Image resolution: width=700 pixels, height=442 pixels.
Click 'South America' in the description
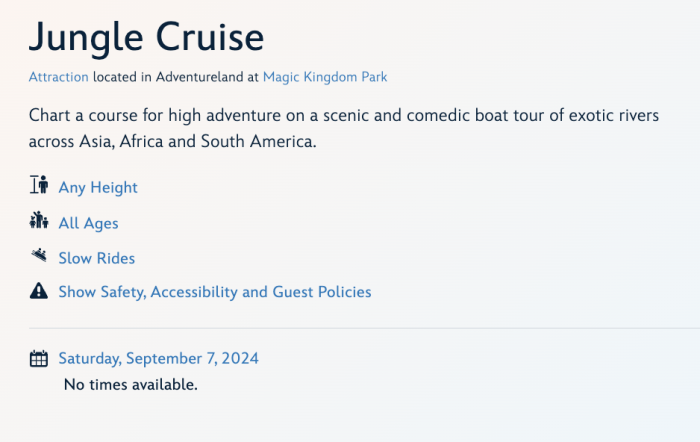tap(258, 142)
